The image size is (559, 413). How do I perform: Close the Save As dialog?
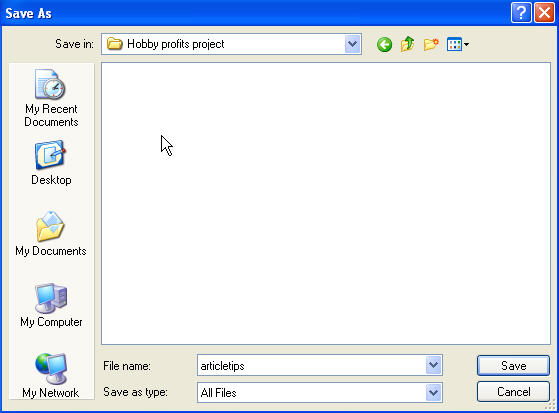pyautogui.click(x=544, y=13)
